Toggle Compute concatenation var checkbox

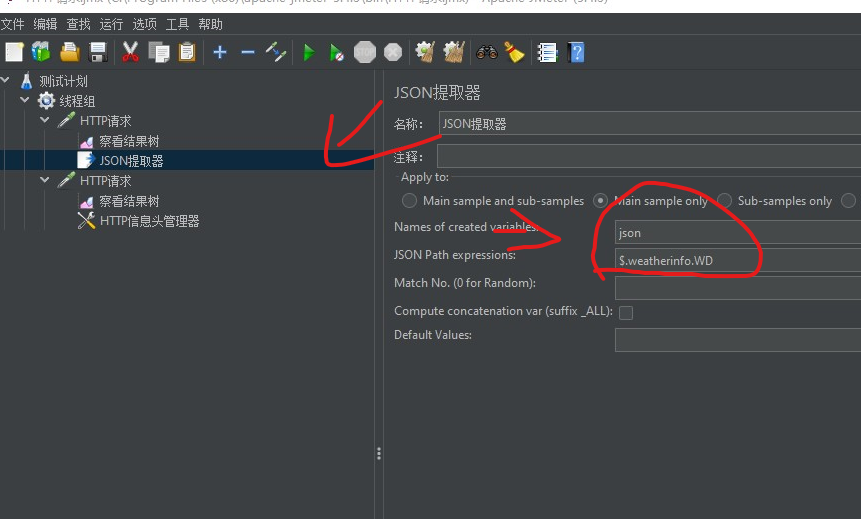coord(626,312)
